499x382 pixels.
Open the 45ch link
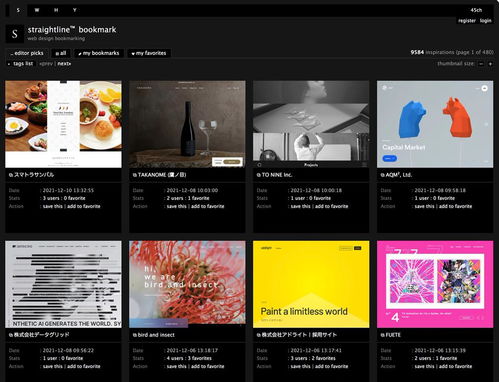point(476,10)
